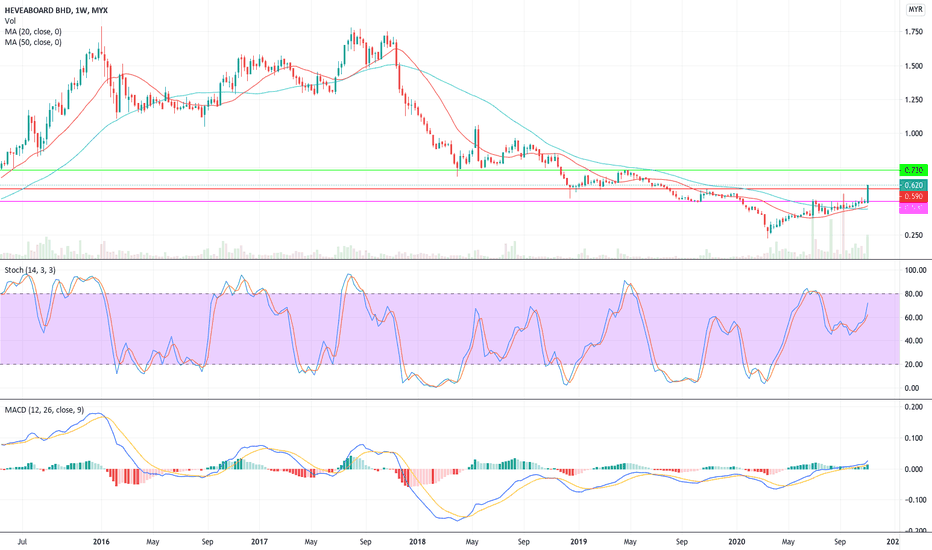Select the green horizontal line at 0.730
This screenshot has height=550, width=932.
(450, 171)
